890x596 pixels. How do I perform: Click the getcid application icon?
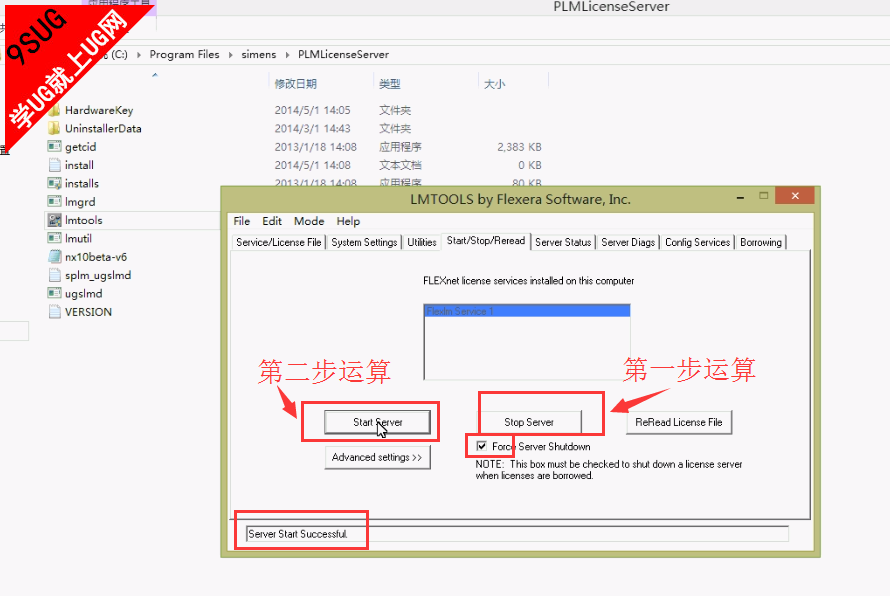[x=54, y=146]
